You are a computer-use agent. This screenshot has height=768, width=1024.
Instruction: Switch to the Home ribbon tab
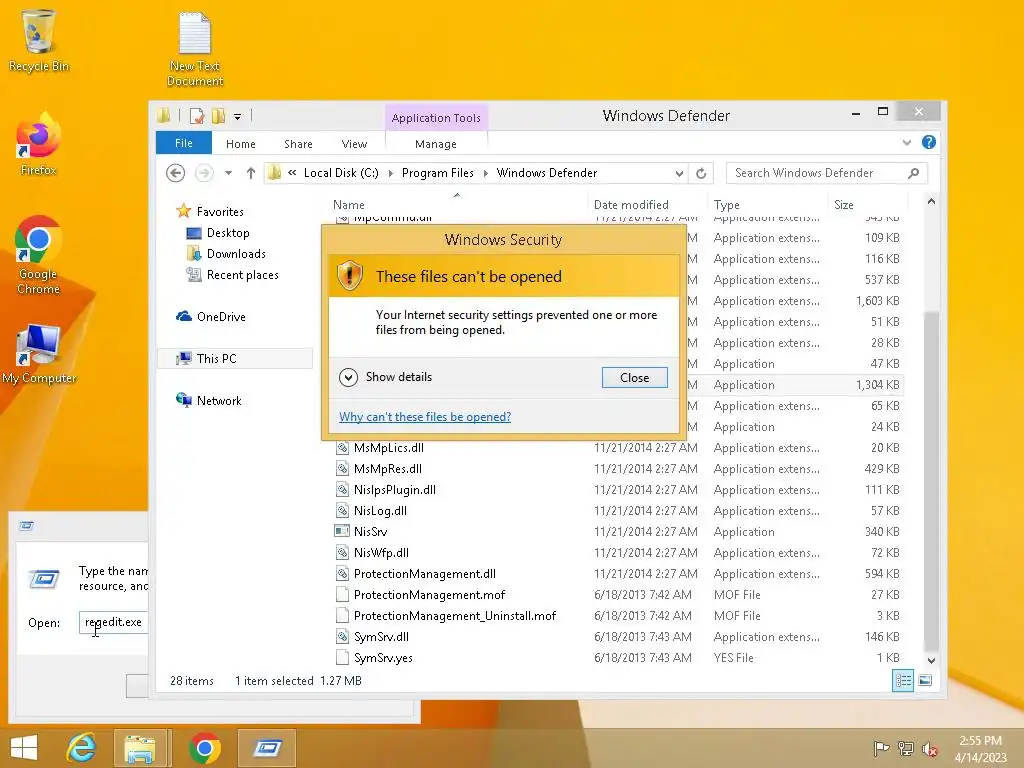(240, 144)
